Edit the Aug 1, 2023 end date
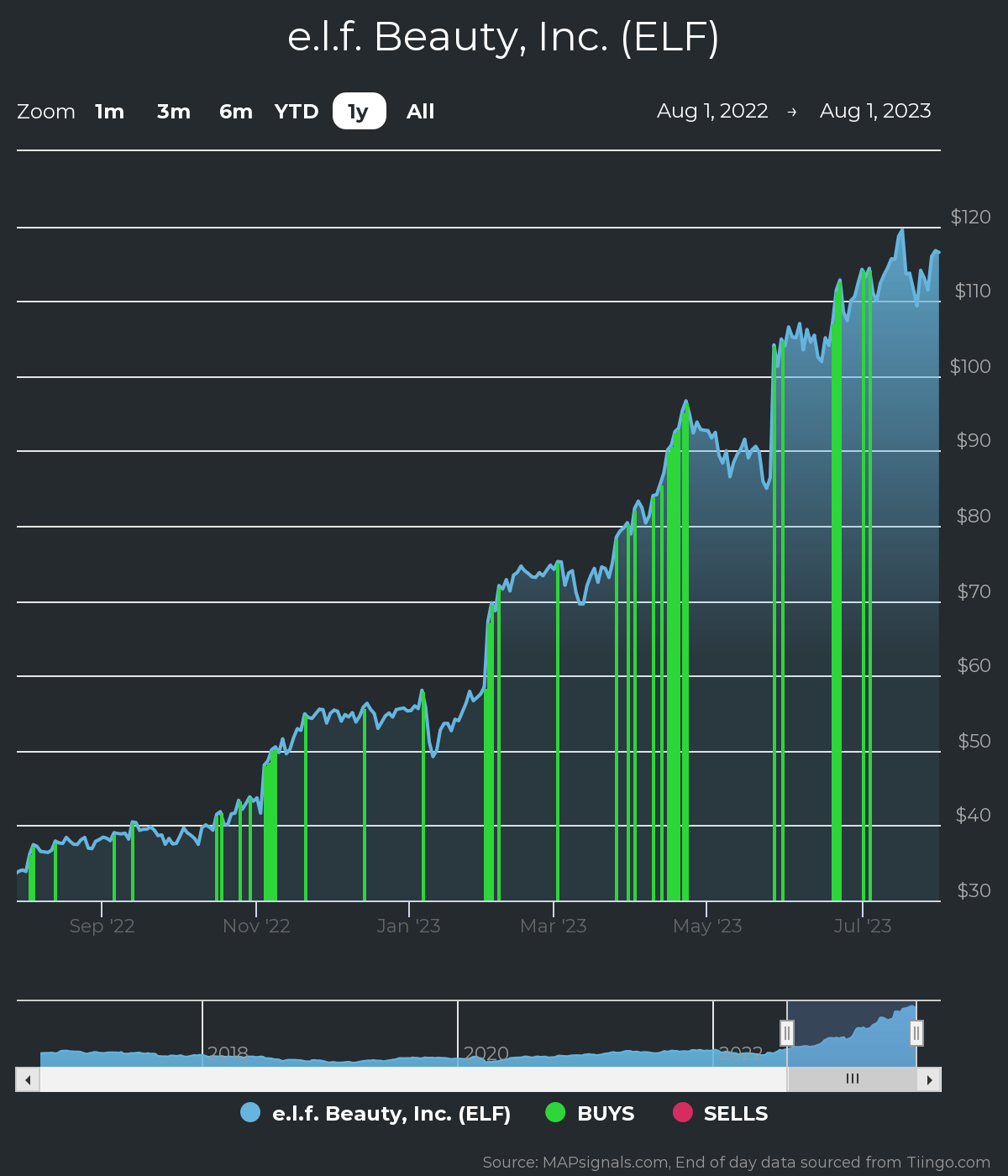 [x=875, y=111]
